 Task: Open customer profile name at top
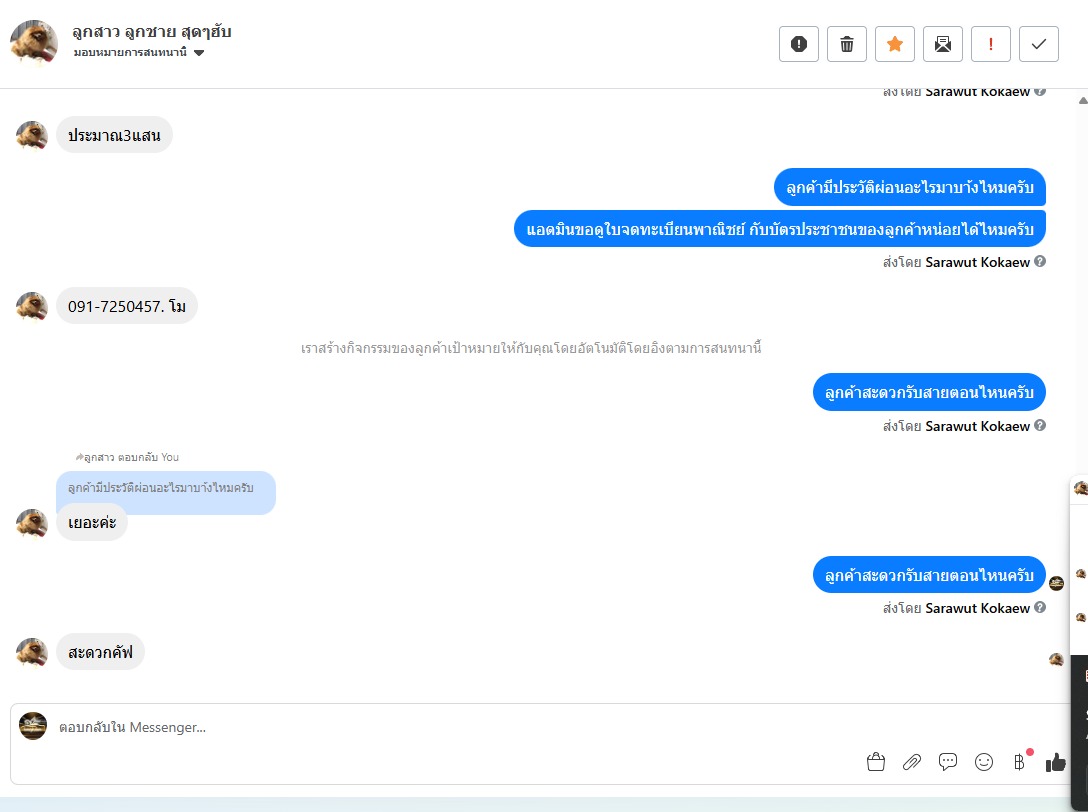(x=152, y=32)
